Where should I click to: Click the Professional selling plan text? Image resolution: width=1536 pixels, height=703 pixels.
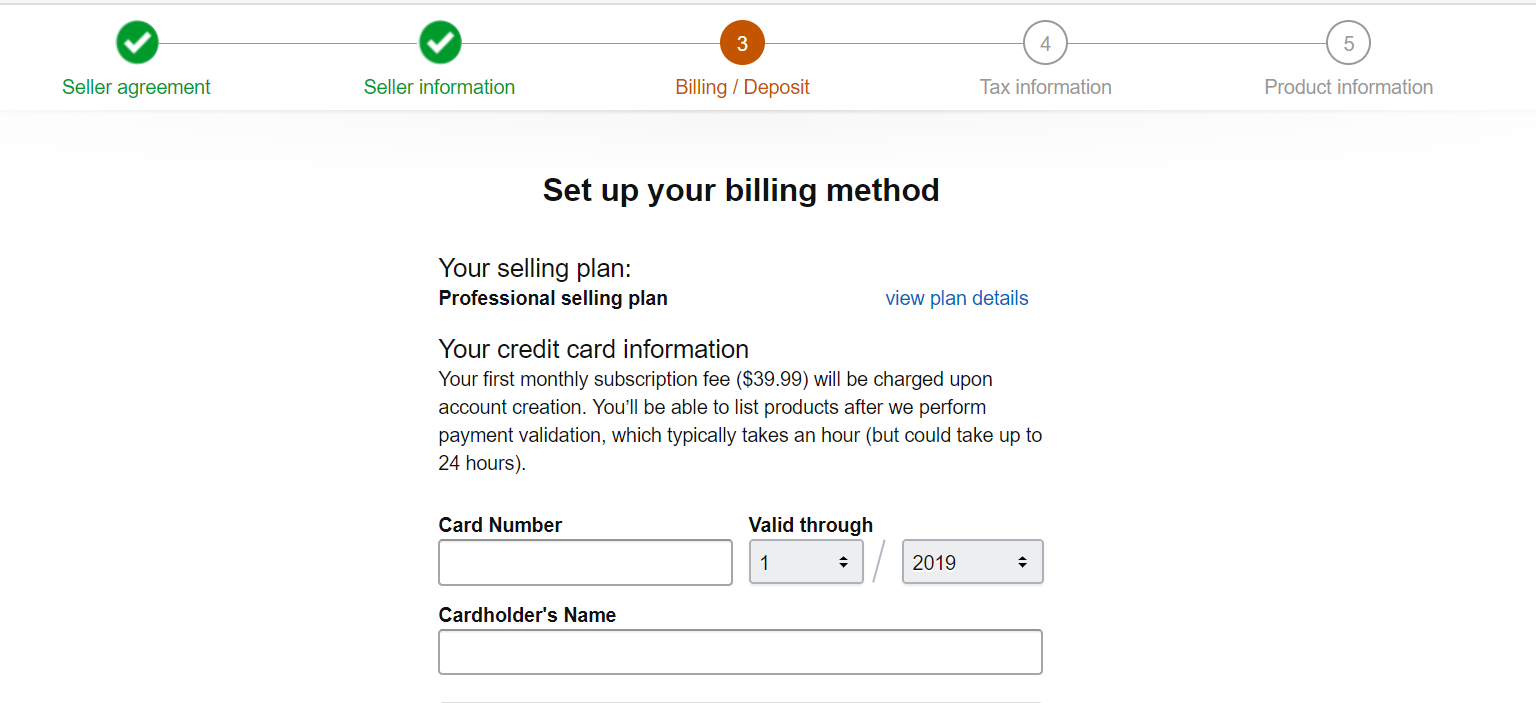(x=553, y=298)
